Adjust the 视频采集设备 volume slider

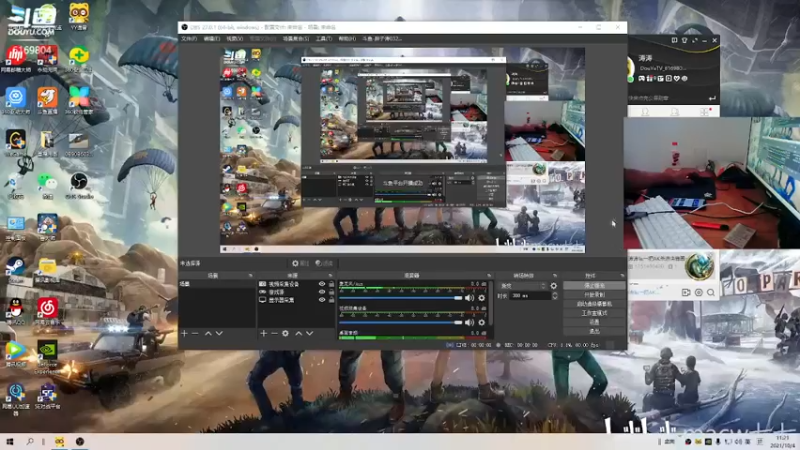(401, 322)
